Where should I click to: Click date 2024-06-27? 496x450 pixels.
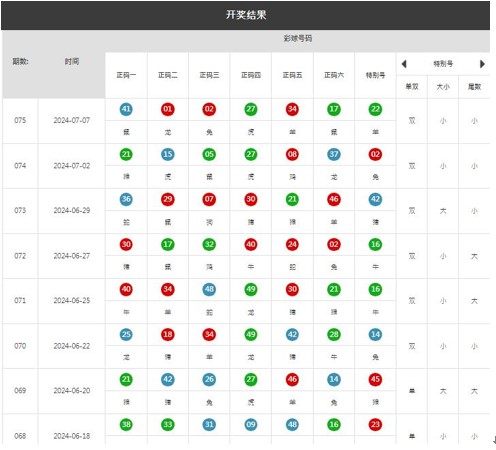pyautogui.click(x=72, y=256)
